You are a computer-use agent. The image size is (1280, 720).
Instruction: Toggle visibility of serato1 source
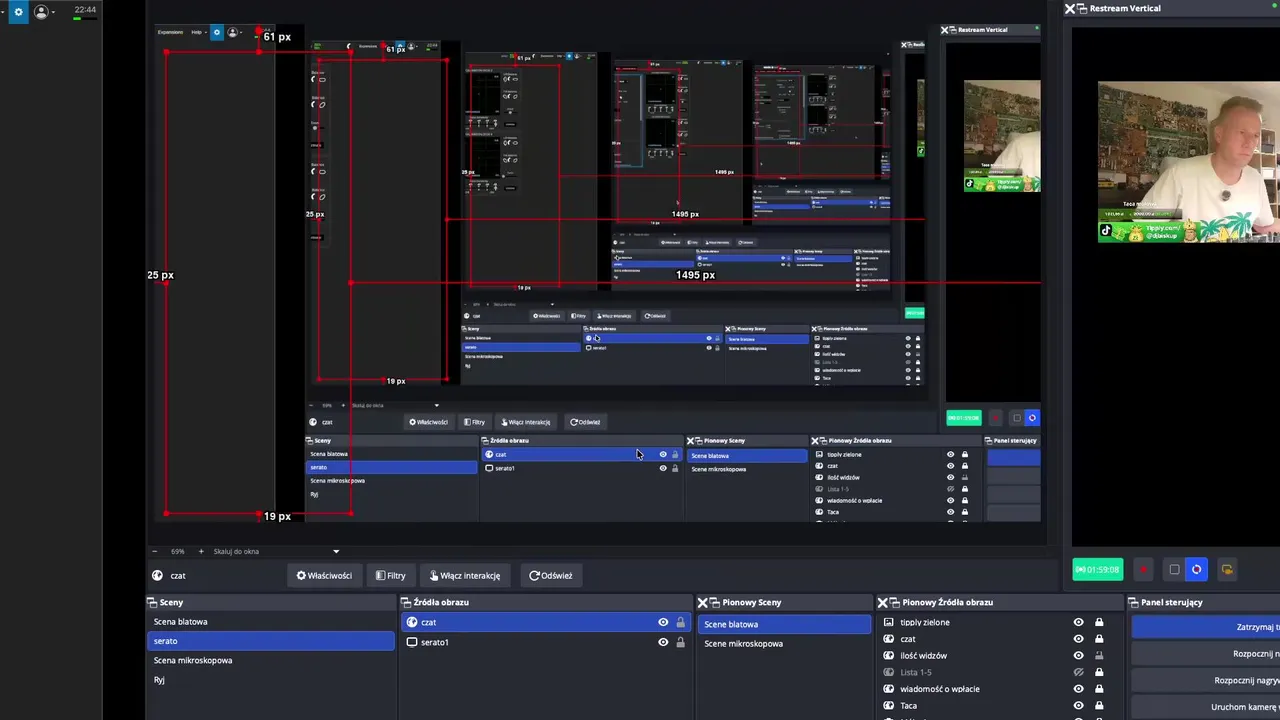click(663, 642)
